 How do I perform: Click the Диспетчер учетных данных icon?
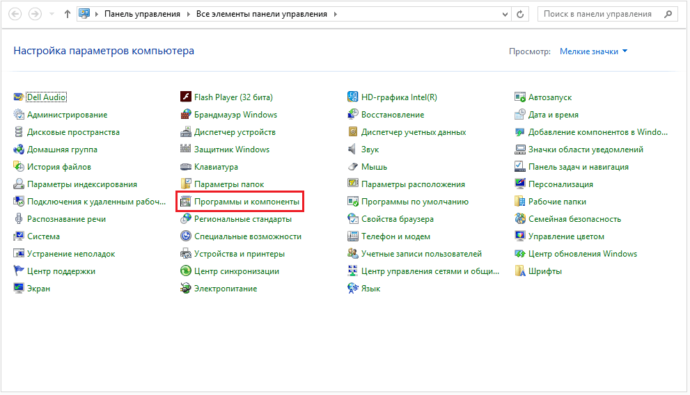pos(352,132)
